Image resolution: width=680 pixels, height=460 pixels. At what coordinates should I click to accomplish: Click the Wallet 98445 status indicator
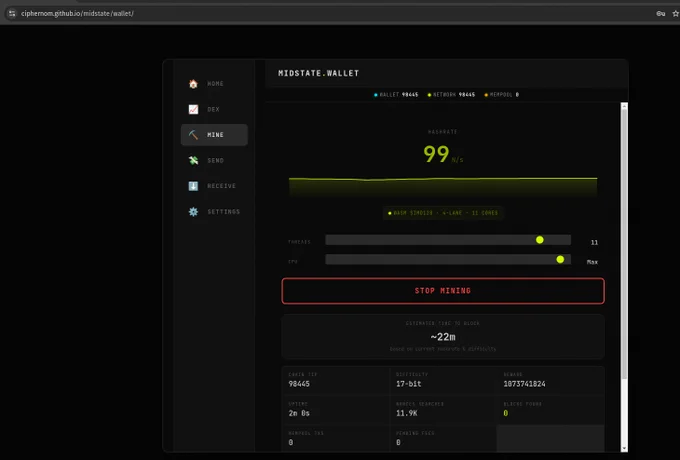tap(396, 95)
